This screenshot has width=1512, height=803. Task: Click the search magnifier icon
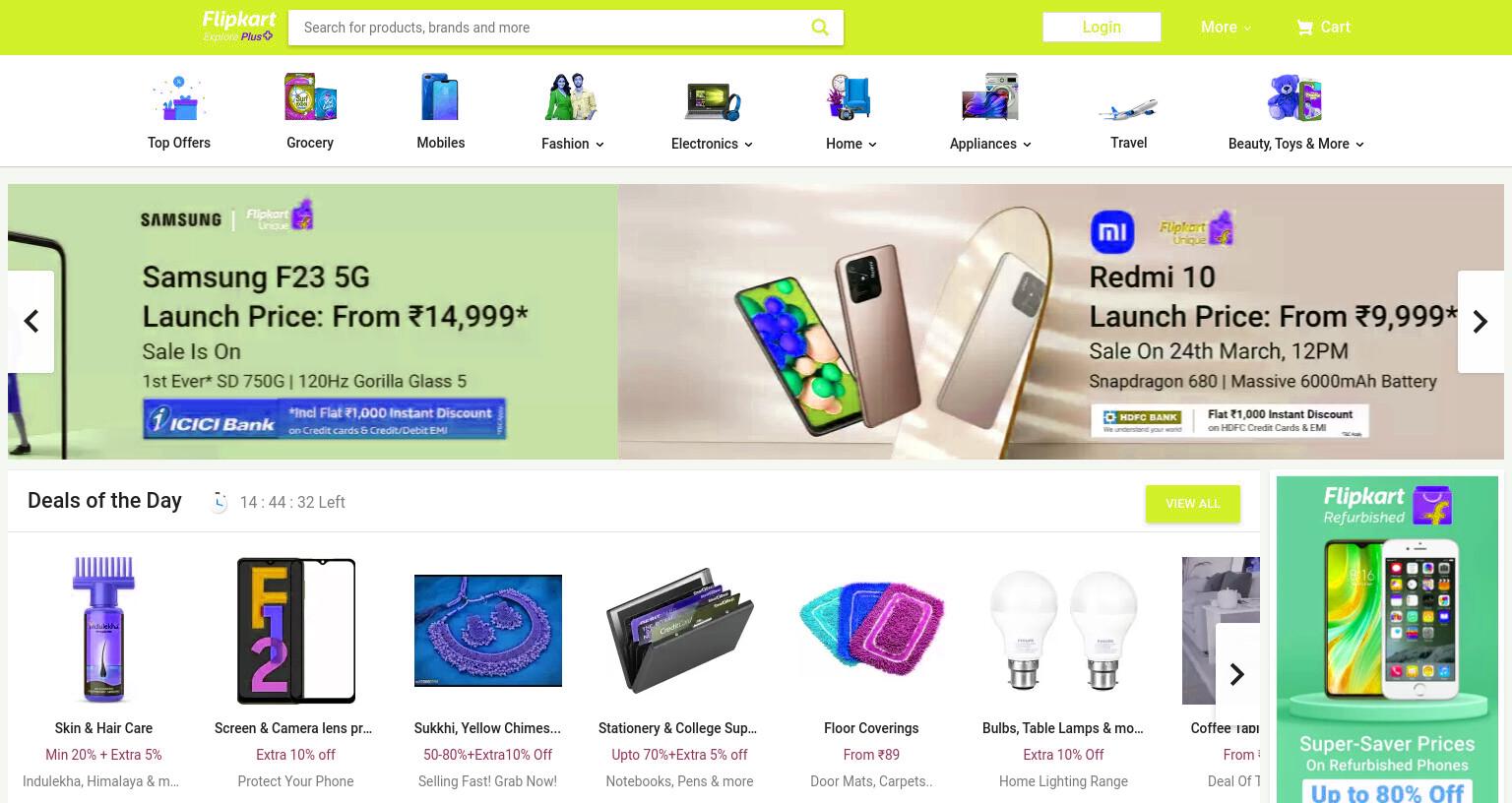pos(819,28)
